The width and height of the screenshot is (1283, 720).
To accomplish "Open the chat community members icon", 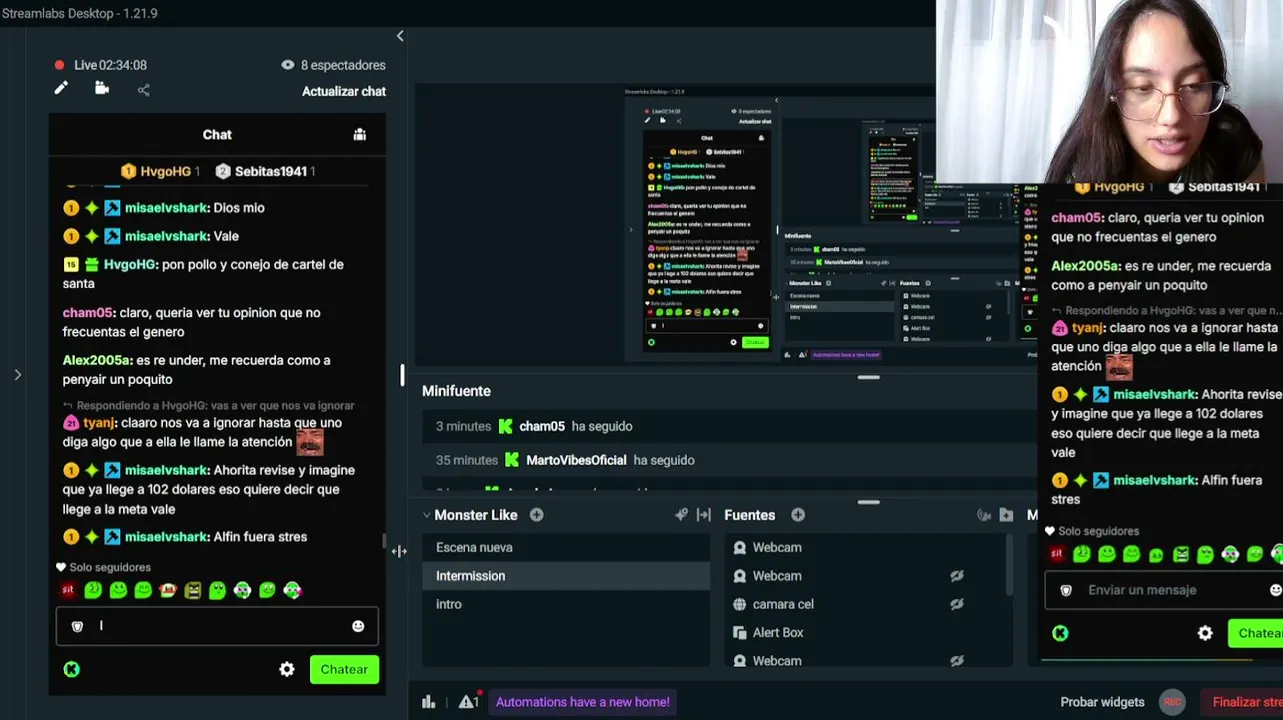I will coord(360,135).
